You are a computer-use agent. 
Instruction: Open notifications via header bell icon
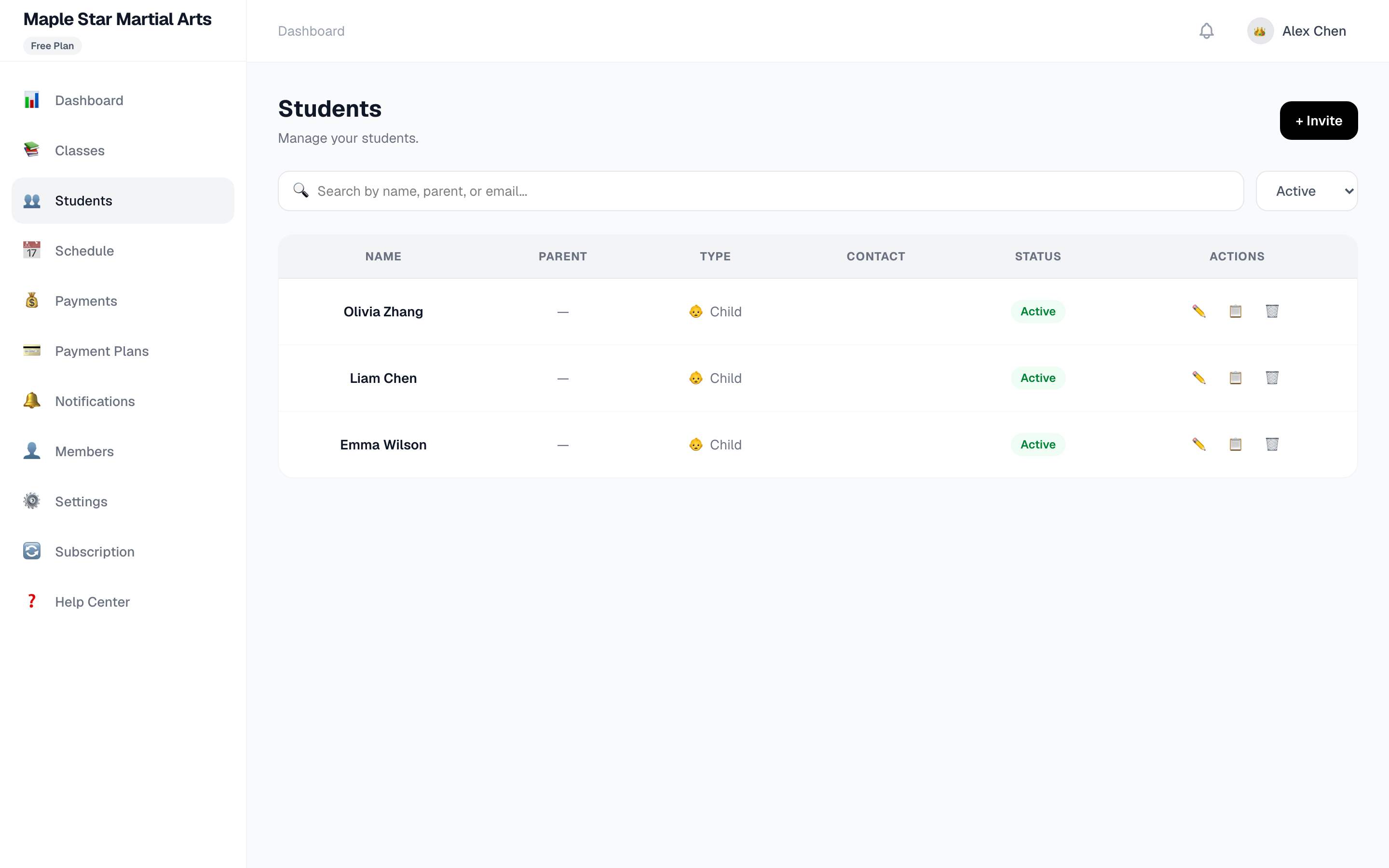point(1207,31)
